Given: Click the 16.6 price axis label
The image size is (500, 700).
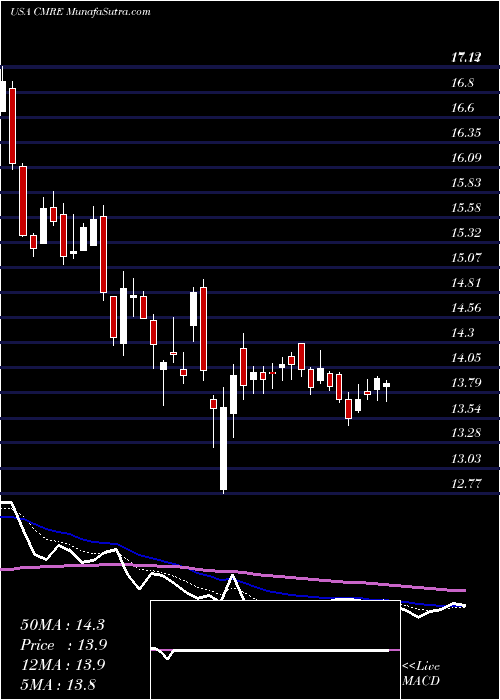Looking at the screenshot, I should pyautogui.click(x=462, y=108).
